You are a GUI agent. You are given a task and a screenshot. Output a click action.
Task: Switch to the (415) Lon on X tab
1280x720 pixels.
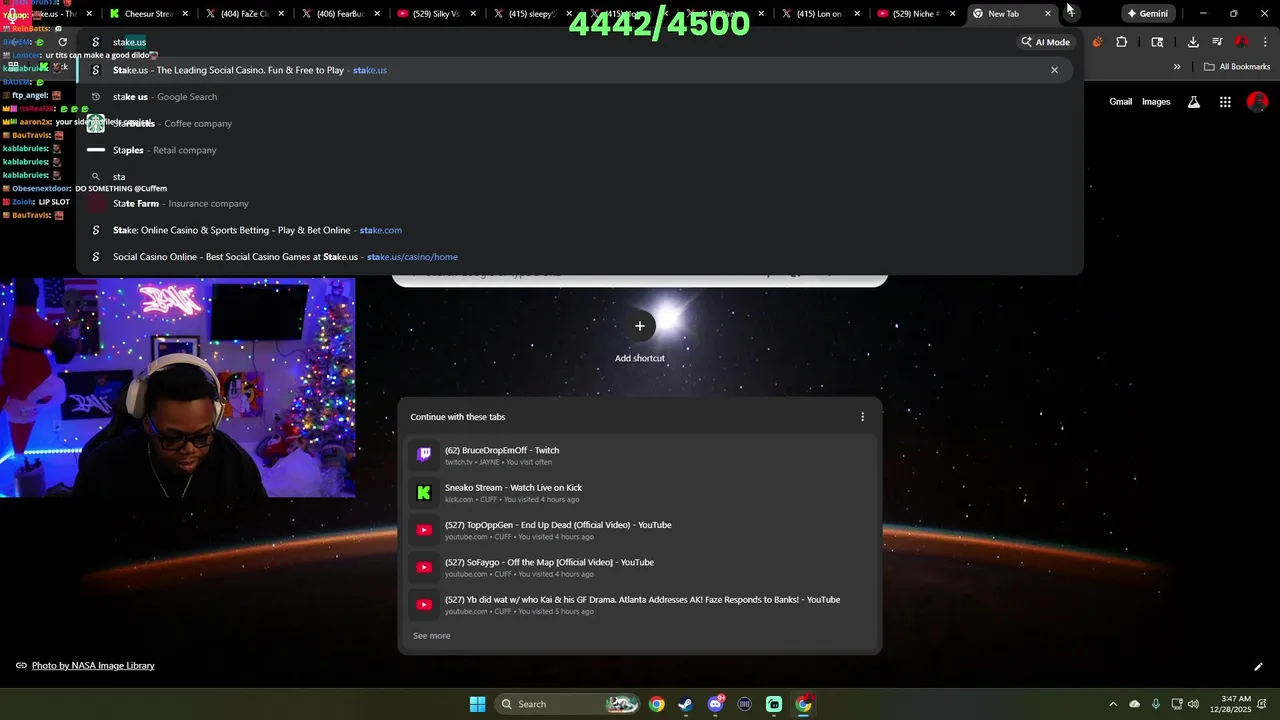(x=820, y=14)
